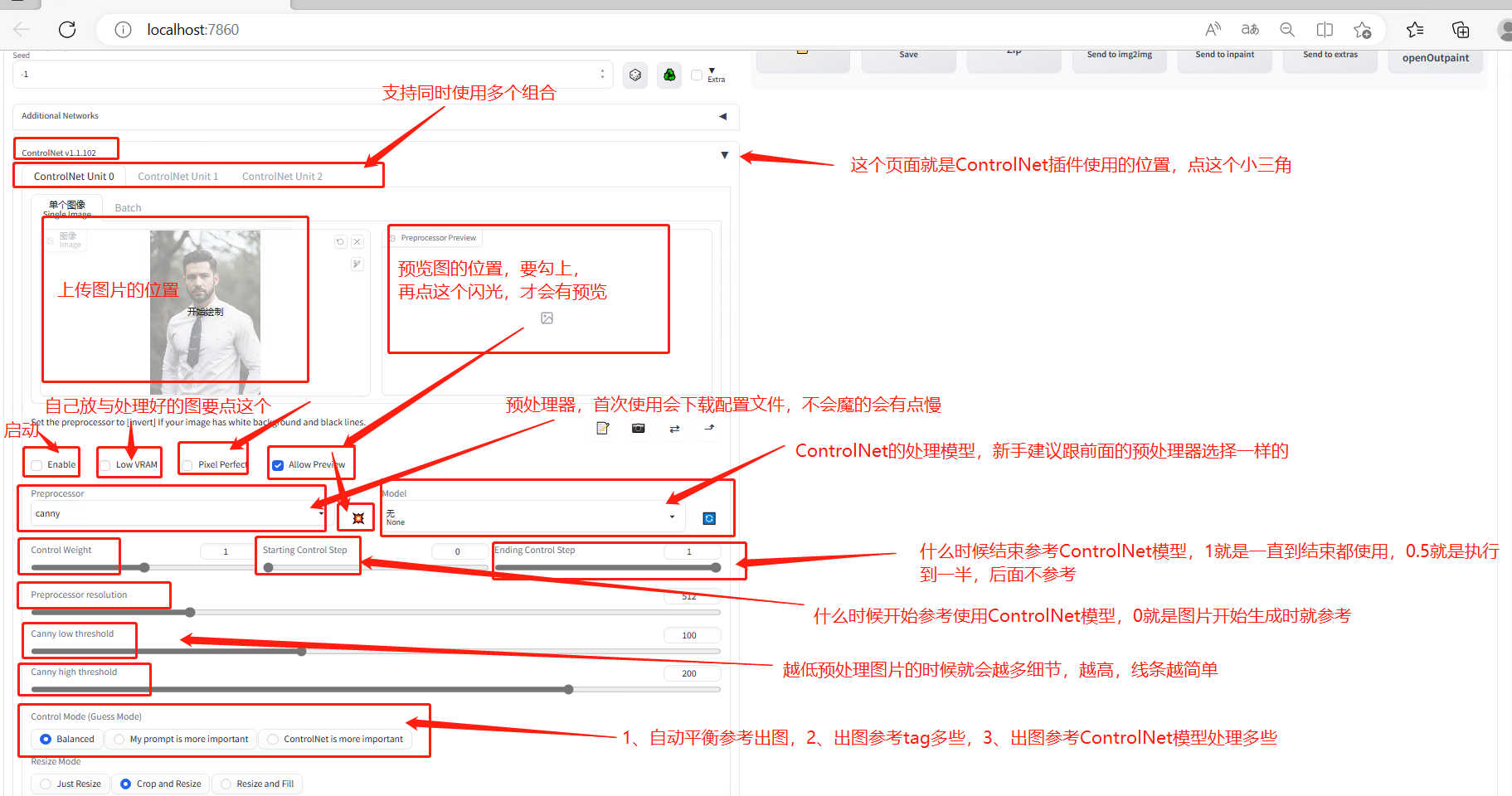
Task: Click the dice icon to randomize seed
Action: (x=635, y=75)
